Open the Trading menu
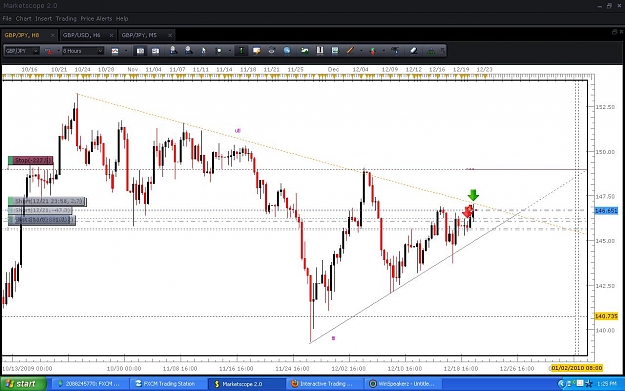The height and width of the screenshot is (391, 625). [66, 18]
